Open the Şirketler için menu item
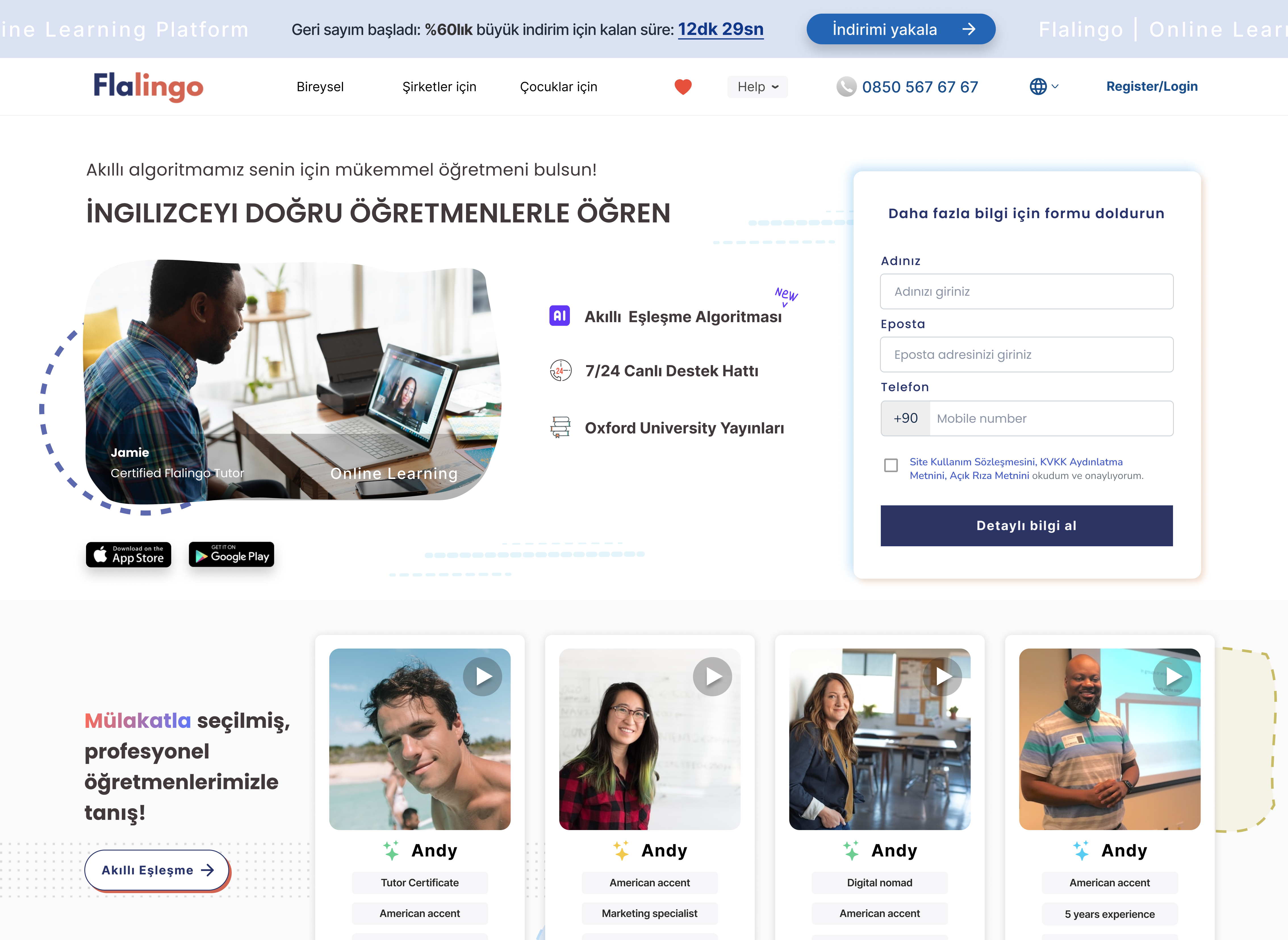The height and width of the screenshot is (940, 1288). (x=439, y=86)
